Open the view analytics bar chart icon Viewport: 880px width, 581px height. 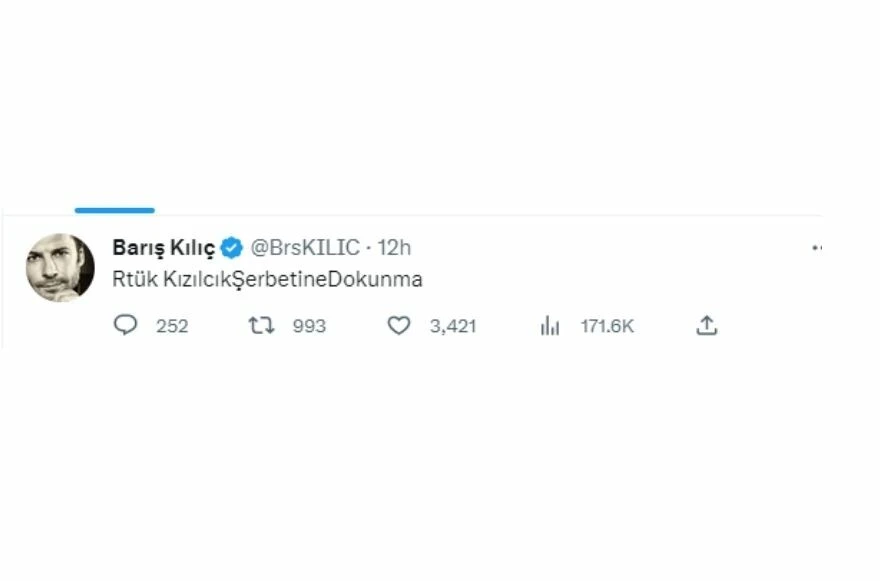[550, 326]
